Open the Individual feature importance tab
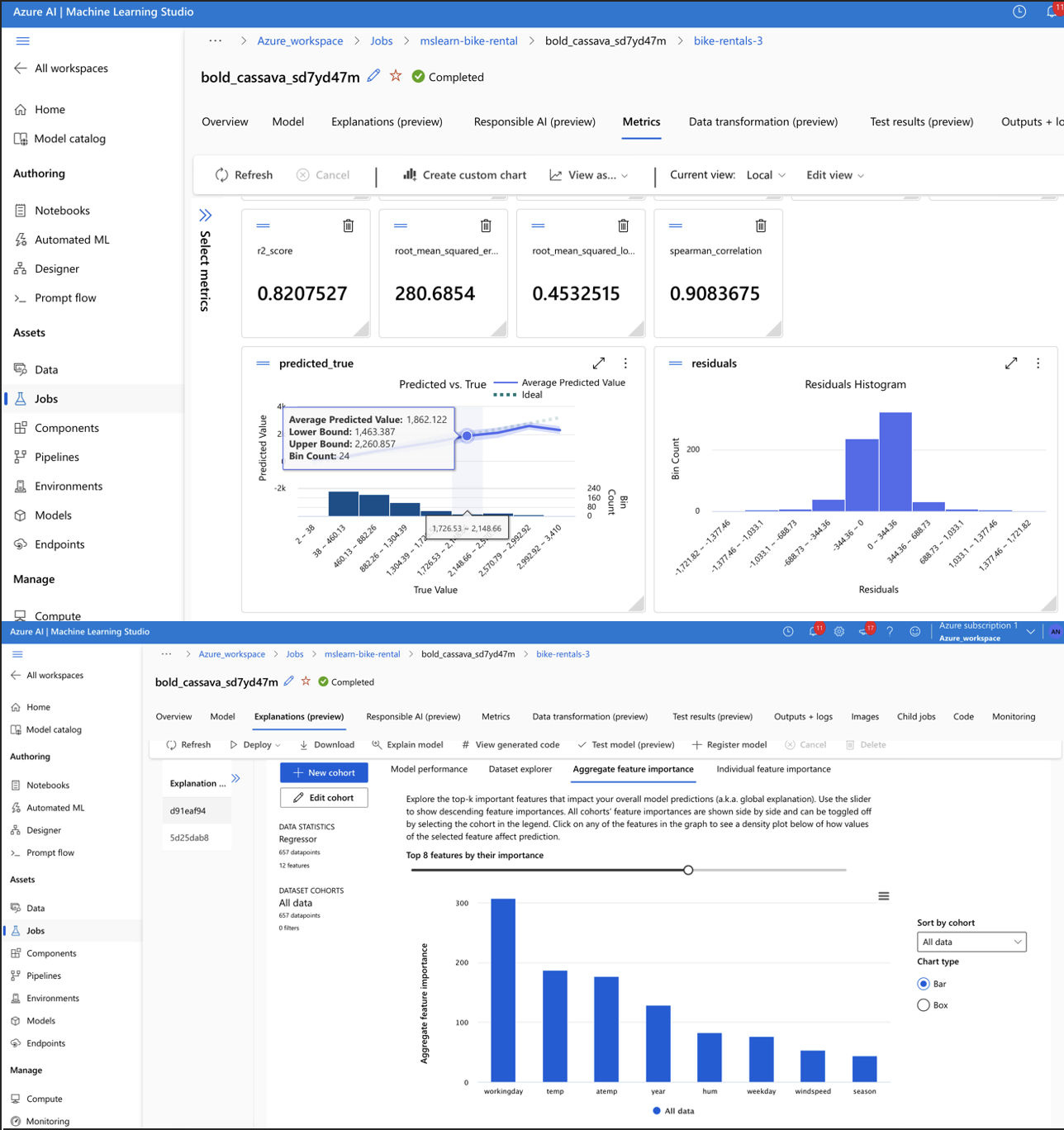 [773, 769]
